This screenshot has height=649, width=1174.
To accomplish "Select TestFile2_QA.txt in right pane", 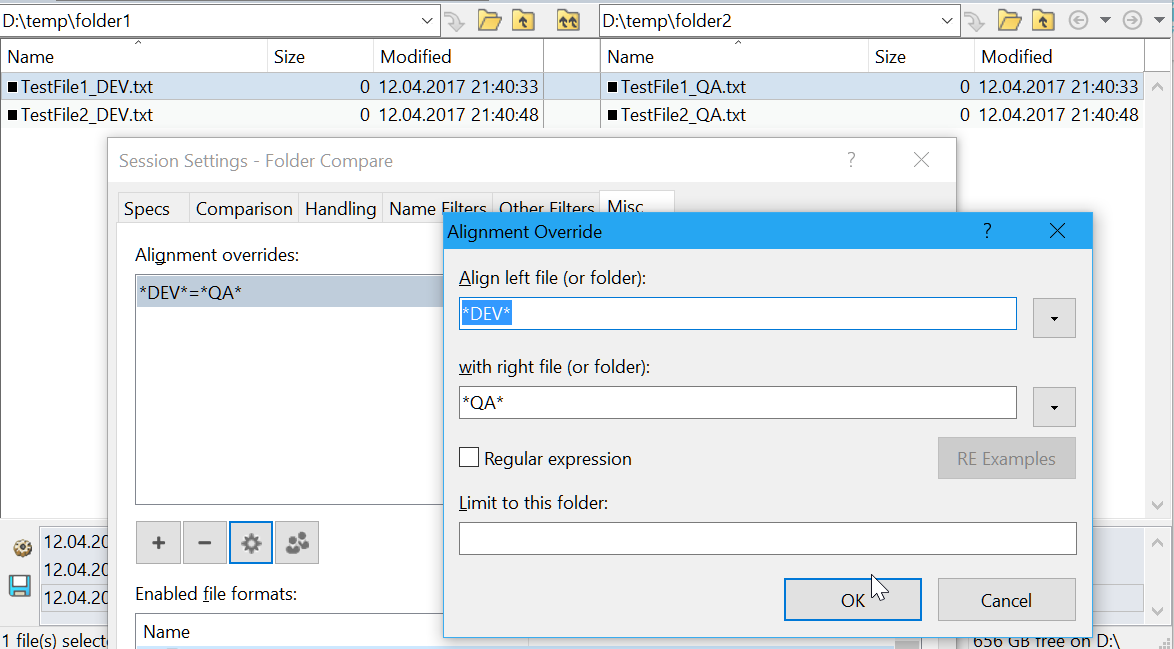I will click(872, 115).
